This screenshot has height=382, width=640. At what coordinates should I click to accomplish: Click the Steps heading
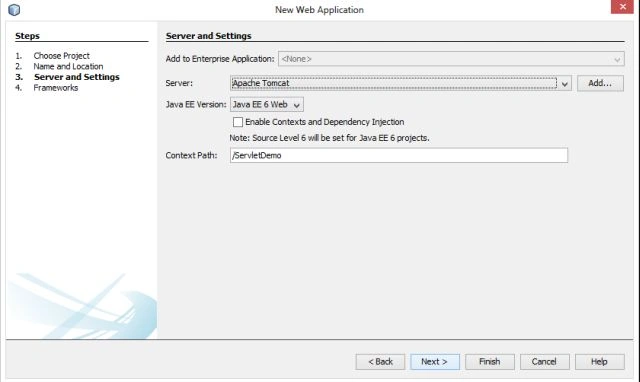27,36
